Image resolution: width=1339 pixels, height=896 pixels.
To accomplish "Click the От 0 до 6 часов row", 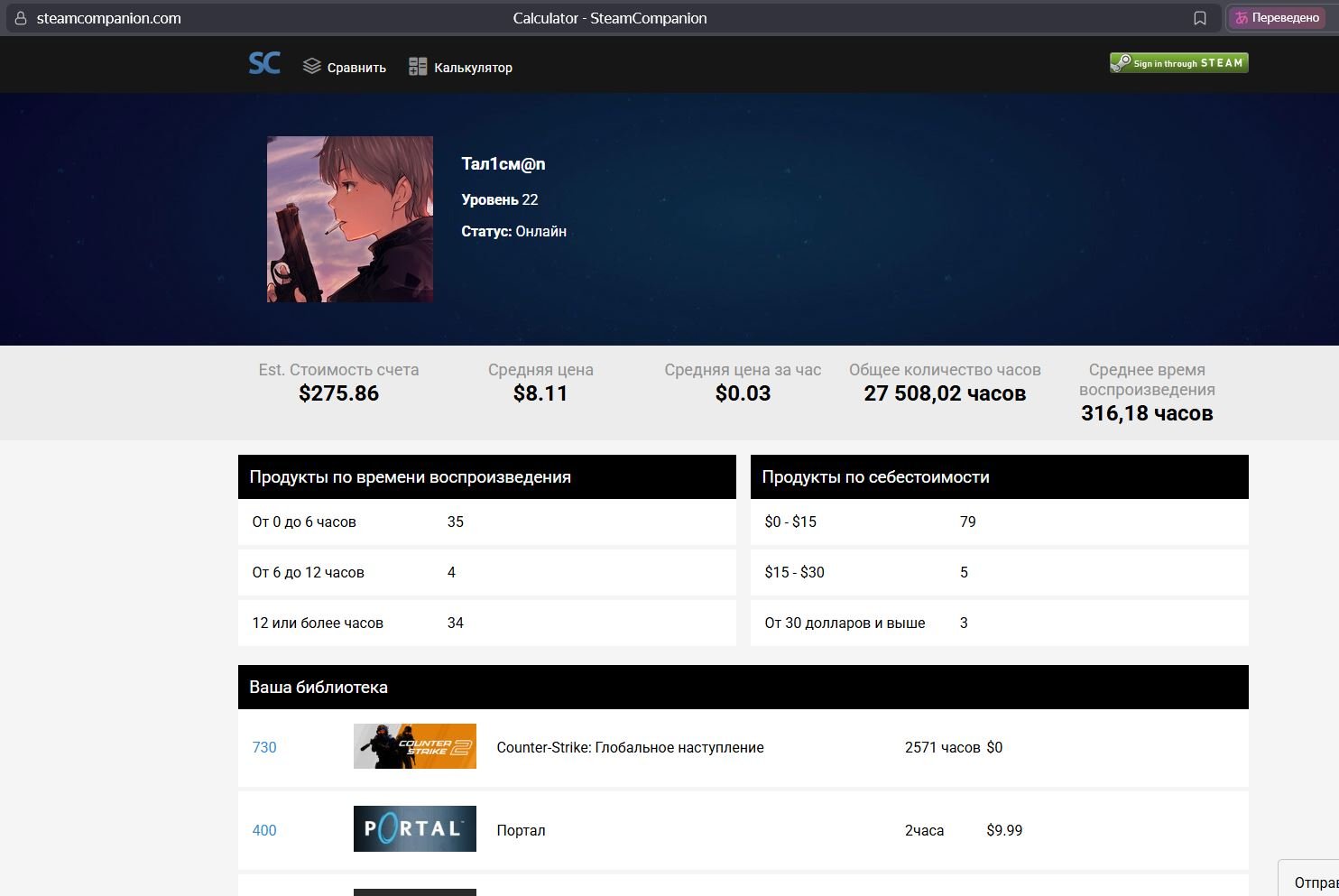I will [487, 522].
